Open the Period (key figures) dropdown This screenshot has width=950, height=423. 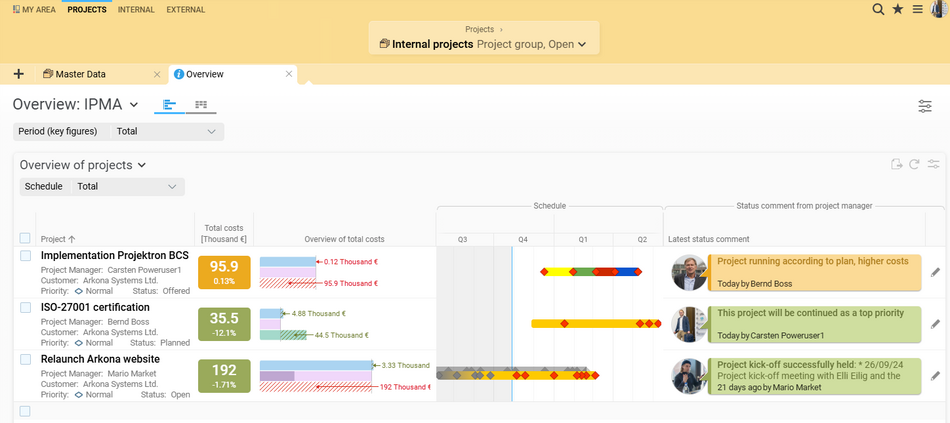pyautogui.click(x=166, y=131)
